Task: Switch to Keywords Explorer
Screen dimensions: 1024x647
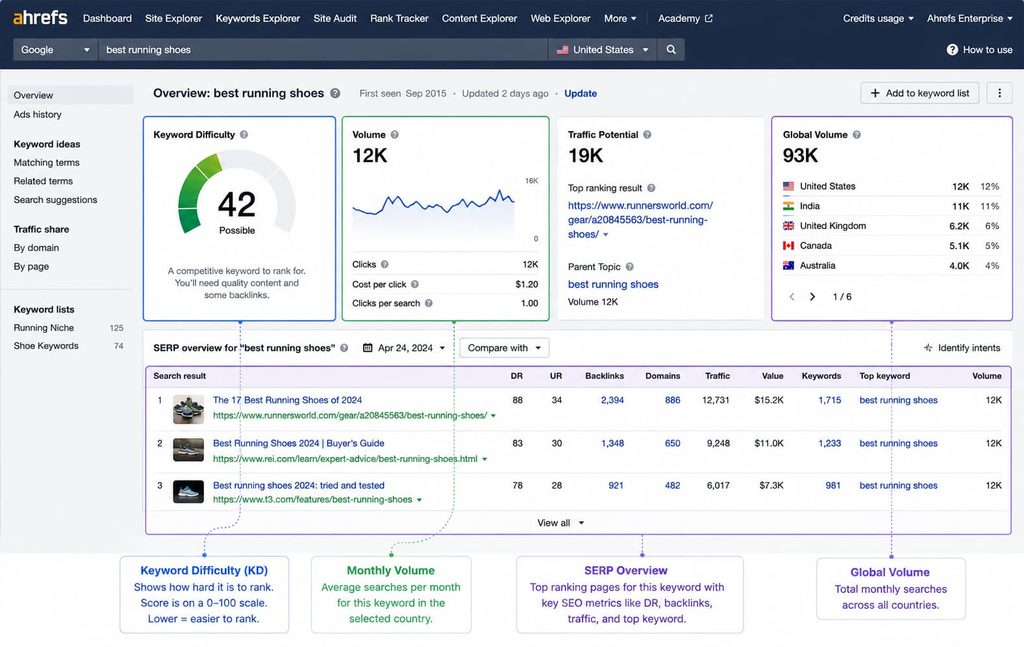Action: 258,18
